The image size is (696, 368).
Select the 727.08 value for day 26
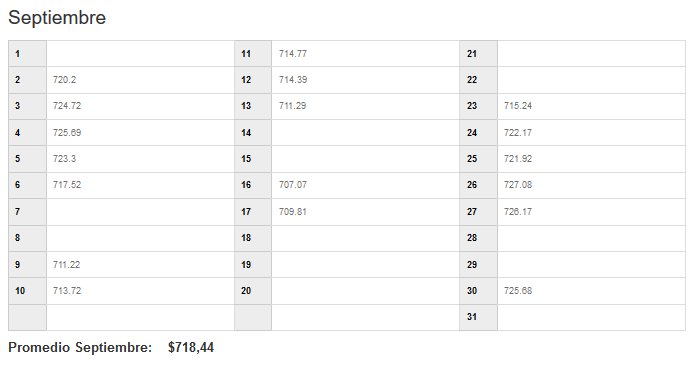pyautogui.click(x=518, y=185)
